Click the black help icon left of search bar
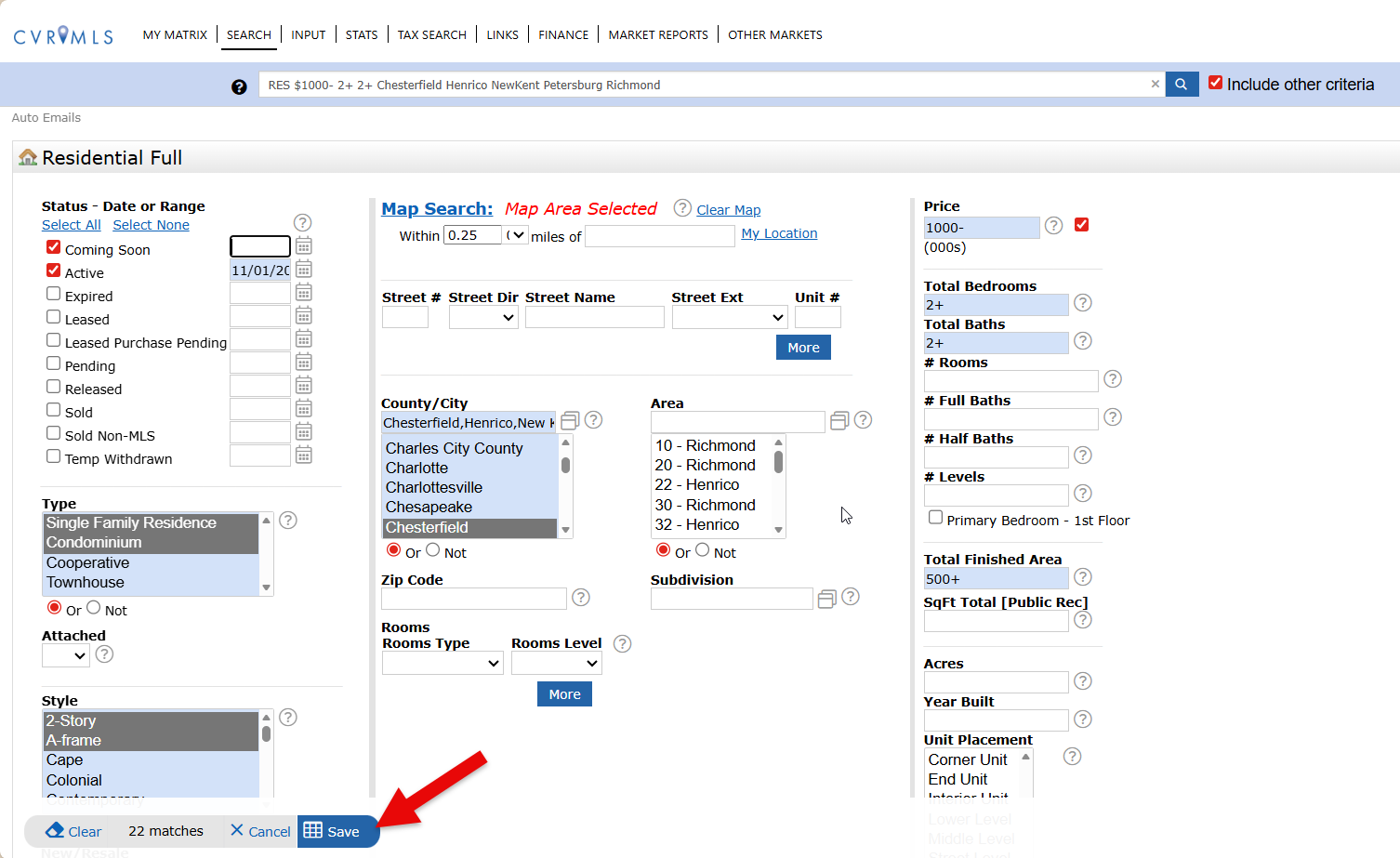 [x=239, y=86]
